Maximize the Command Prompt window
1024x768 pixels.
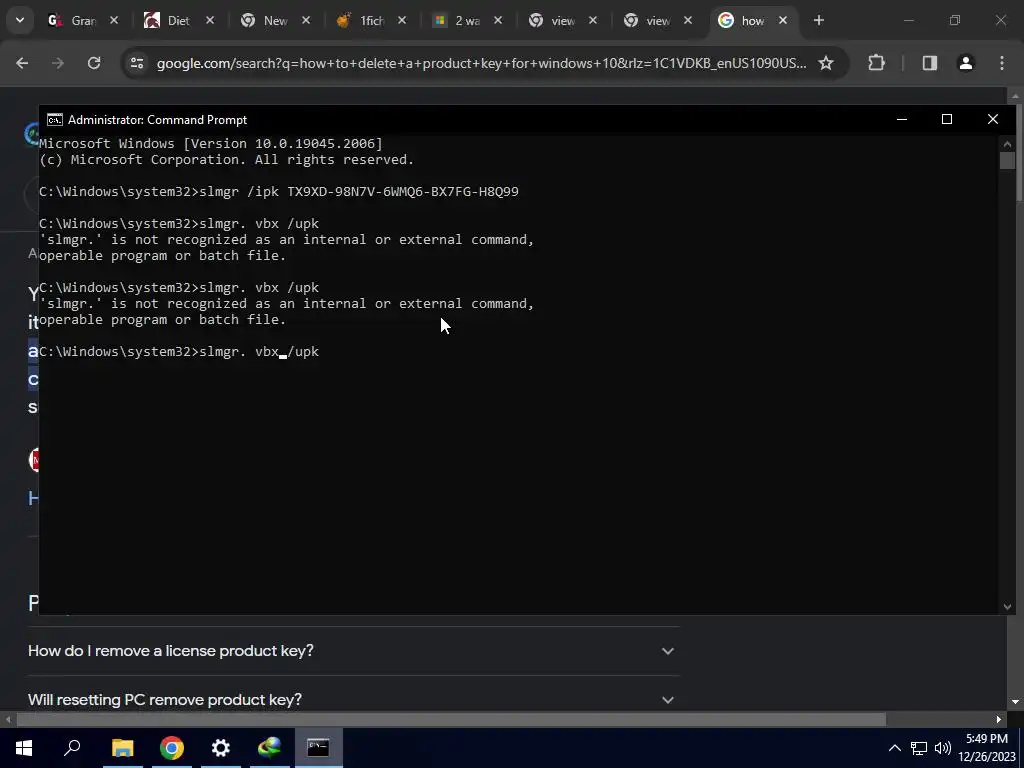tap(946, 119)
